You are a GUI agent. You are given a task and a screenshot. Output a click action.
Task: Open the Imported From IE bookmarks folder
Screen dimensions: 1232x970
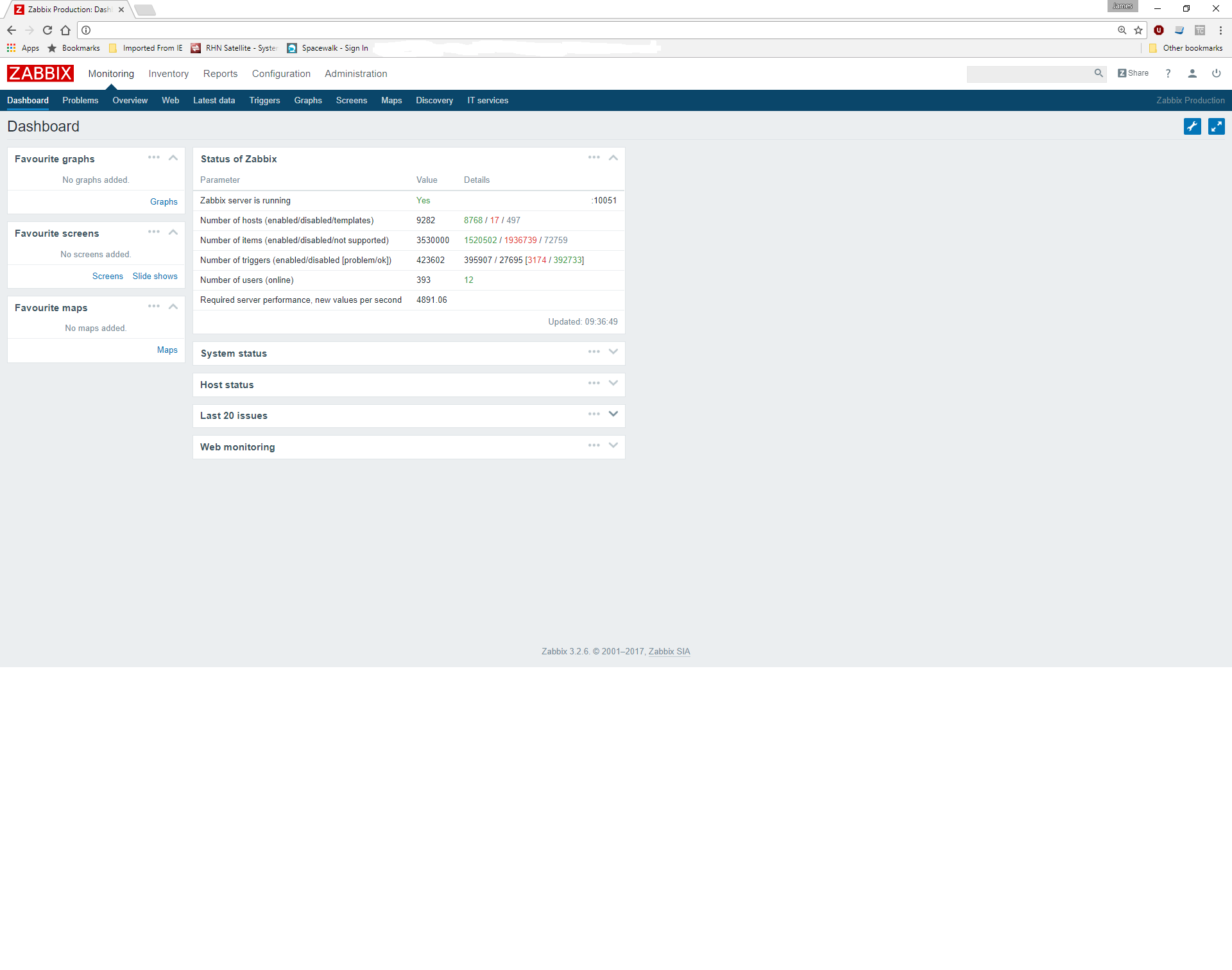coord(146,48)
